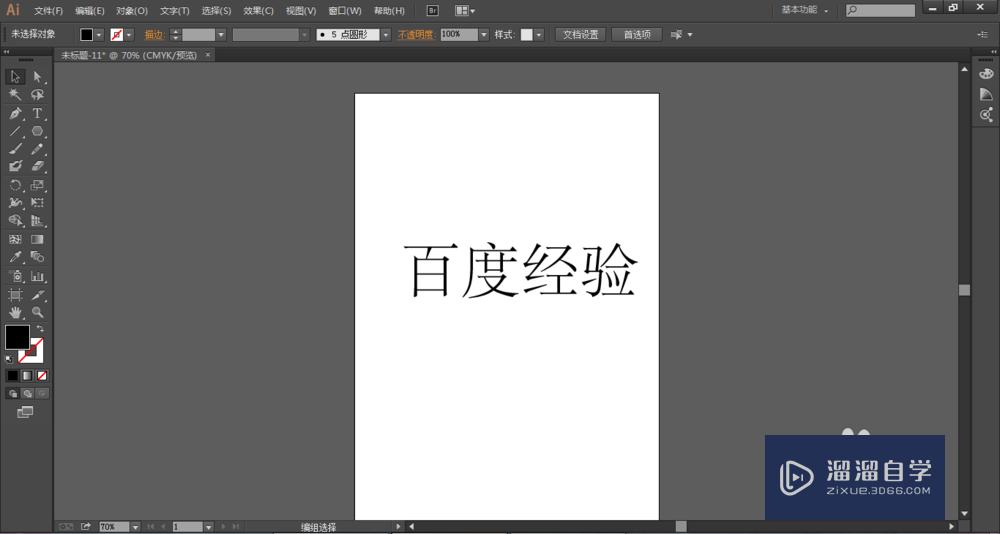Set paint mode to Gradient
The height and width of the screenshot is (534, 1000).
[x=27, y=376]
